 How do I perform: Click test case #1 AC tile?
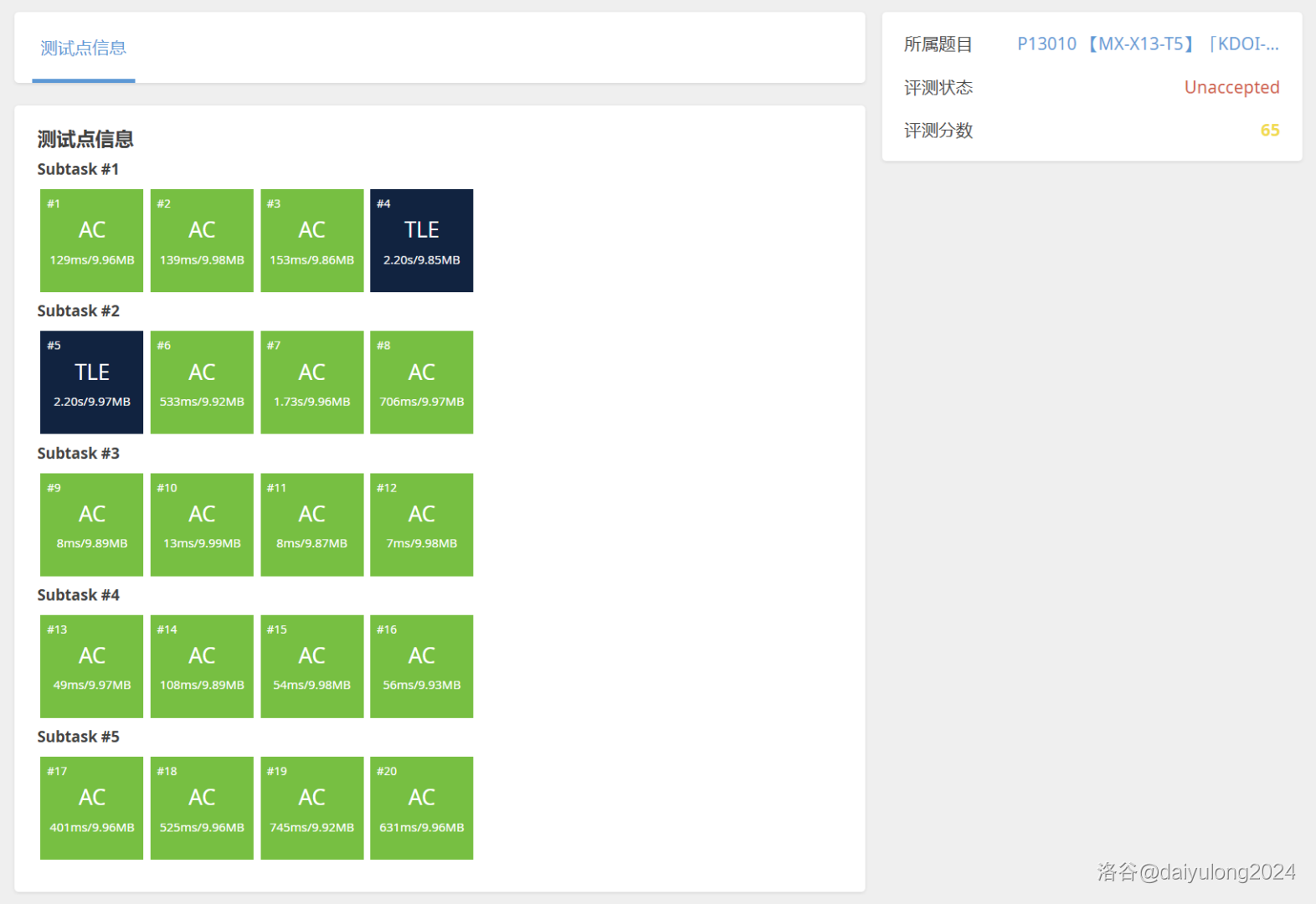click(x=91, y=240)
